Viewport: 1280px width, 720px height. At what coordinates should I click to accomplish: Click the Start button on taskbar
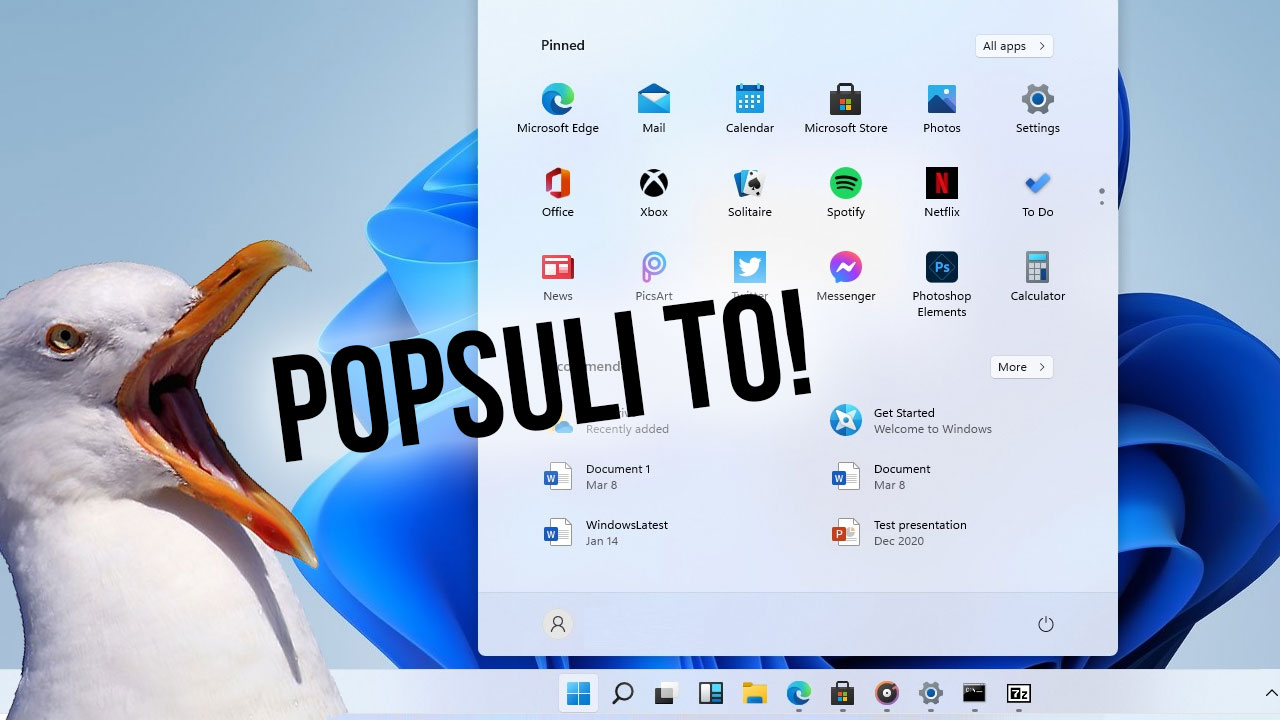click(x=578, y=693)
